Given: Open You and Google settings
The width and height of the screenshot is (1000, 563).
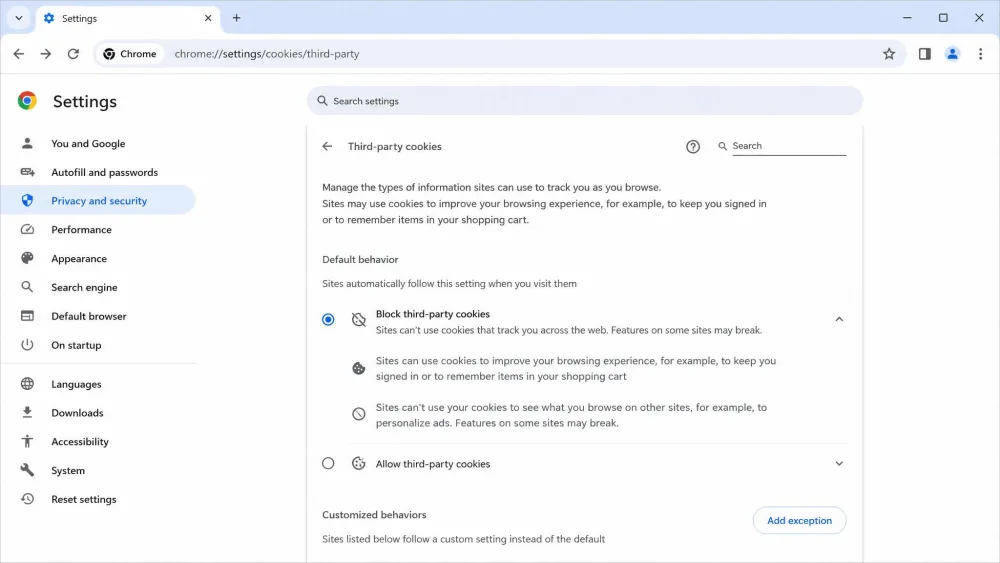Looking at the screenshot, I should pos(98,143).
